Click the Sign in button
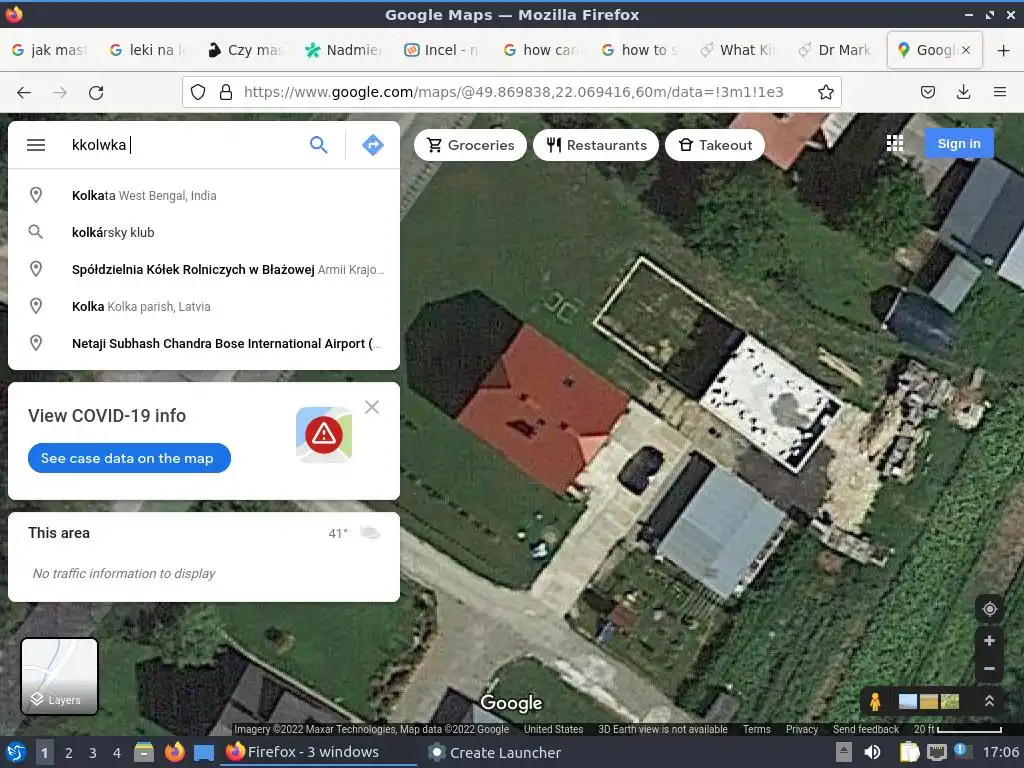Viewport: 1024px width, 768px height. coord(959,144)
